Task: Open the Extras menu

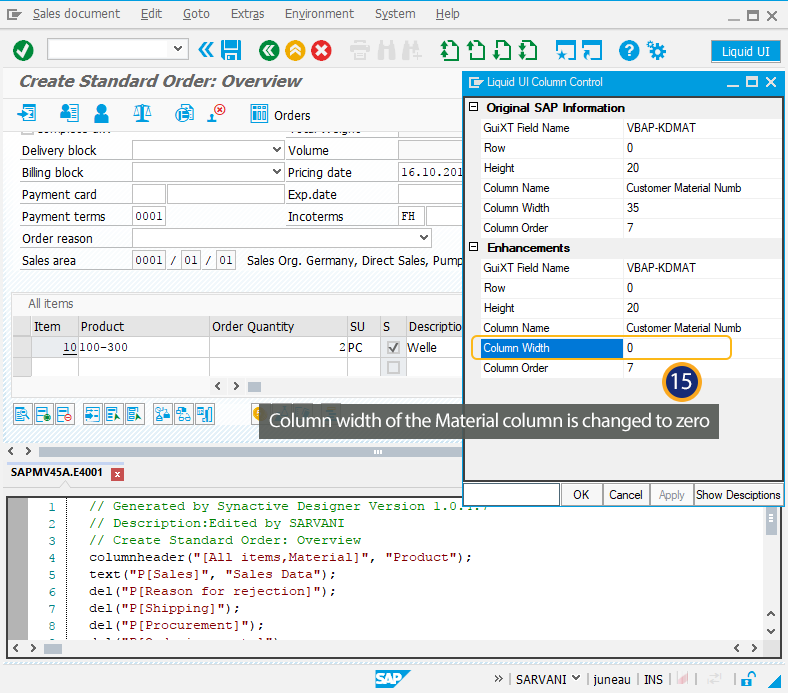Action: point(247,14)
